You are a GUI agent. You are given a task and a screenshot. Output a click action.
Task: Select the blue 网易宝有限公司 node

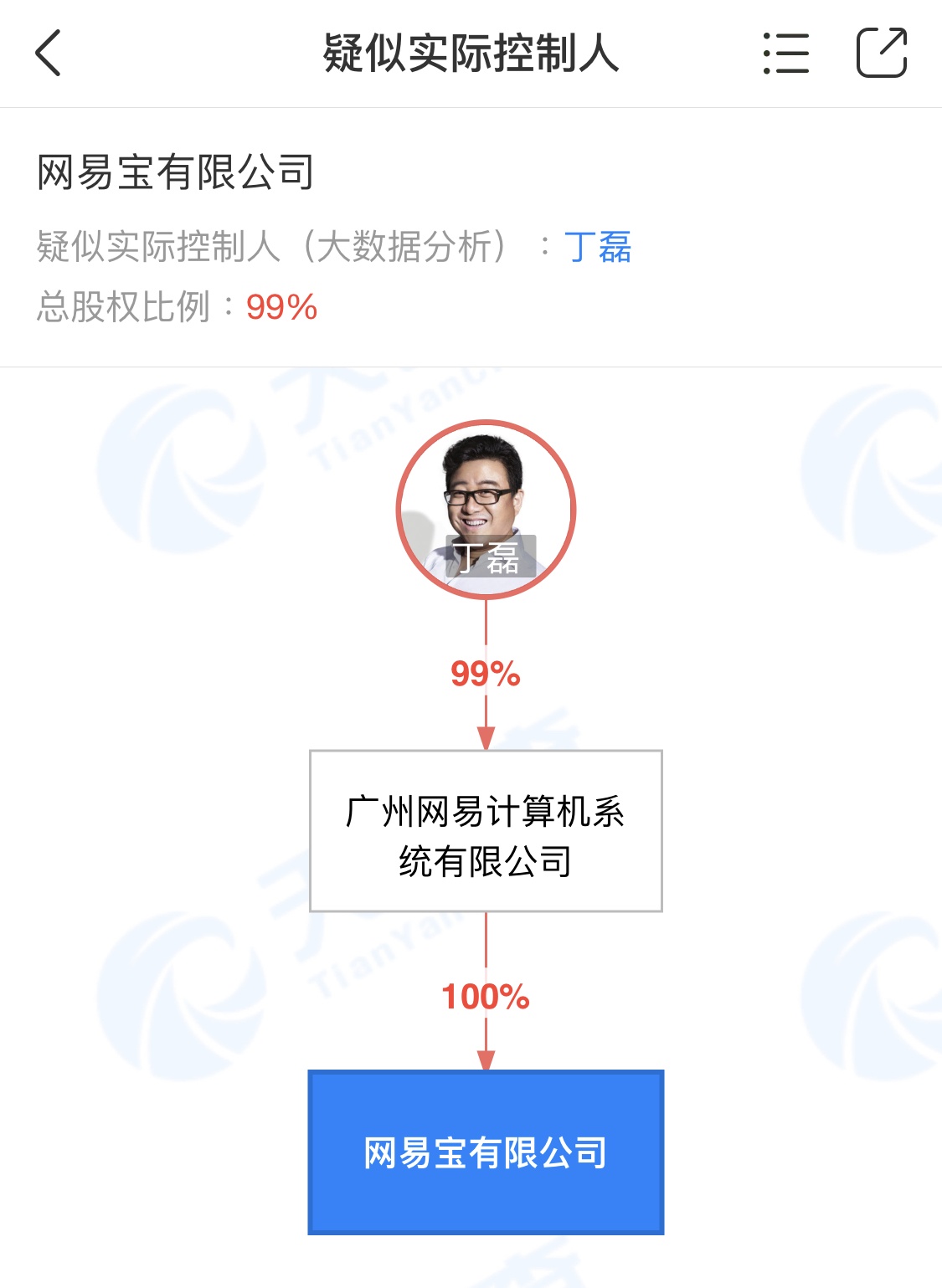[486, 1152]
